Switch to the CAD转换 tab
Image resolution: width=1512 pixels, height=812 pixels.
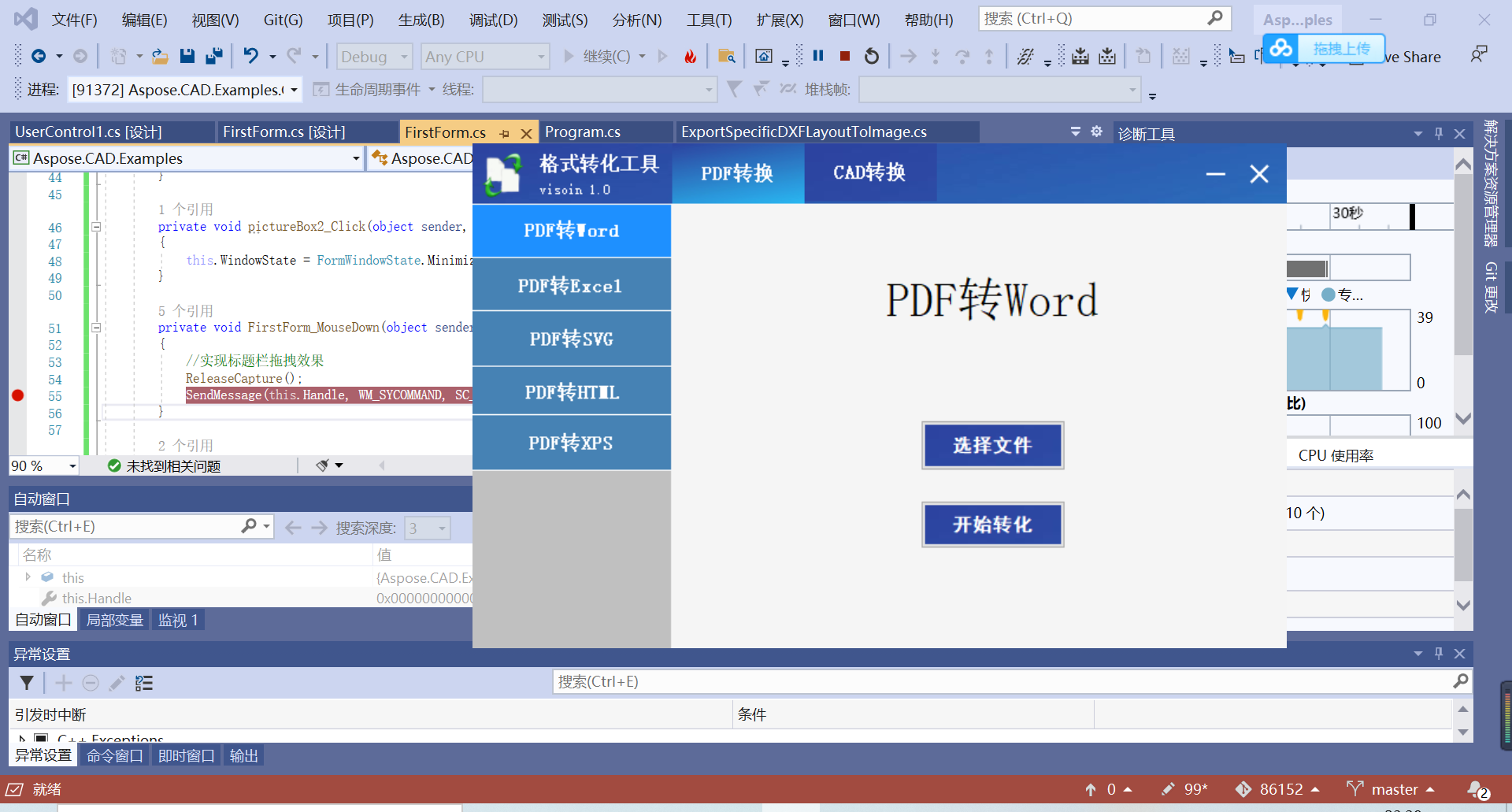click(869, 172)
